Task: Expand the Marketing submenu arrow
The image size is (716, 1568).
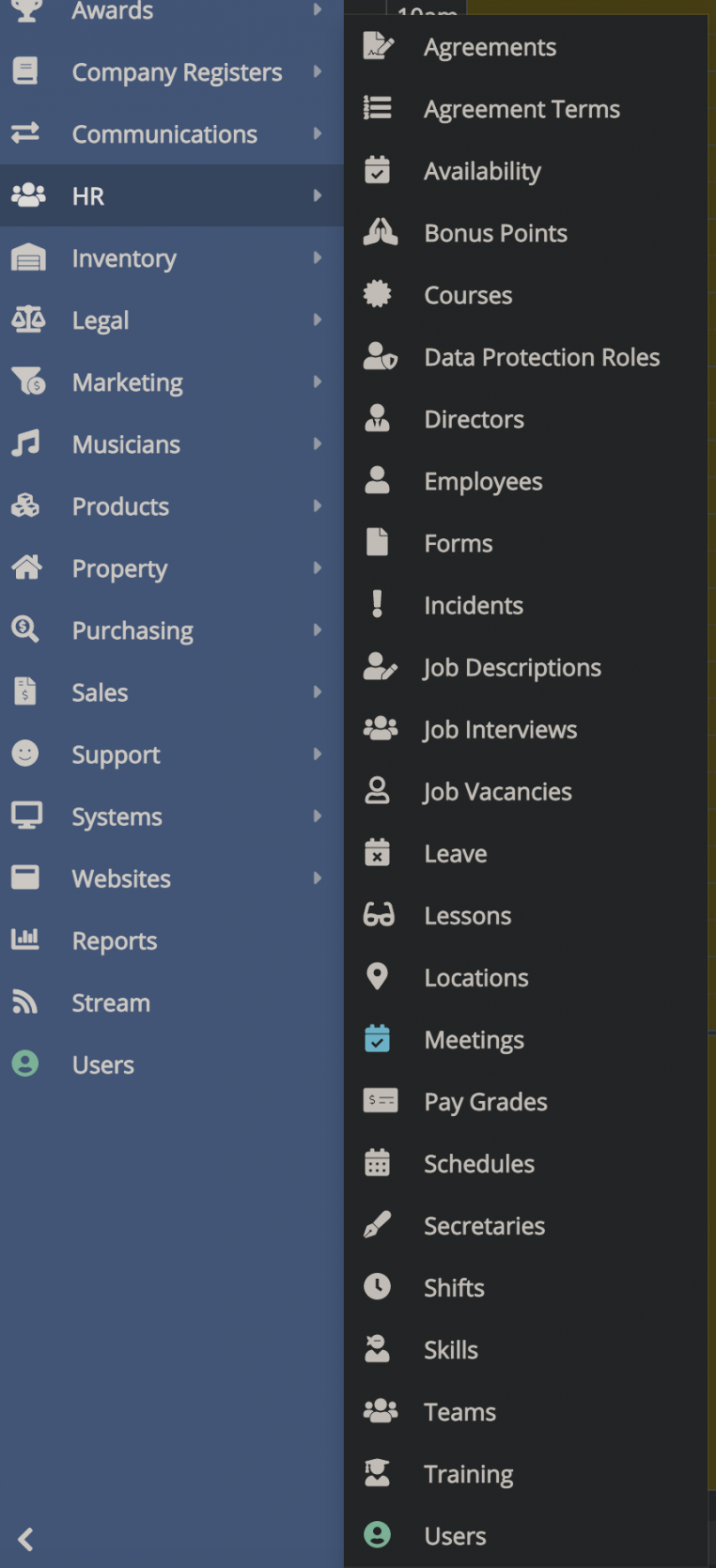Action: (317, 382)
